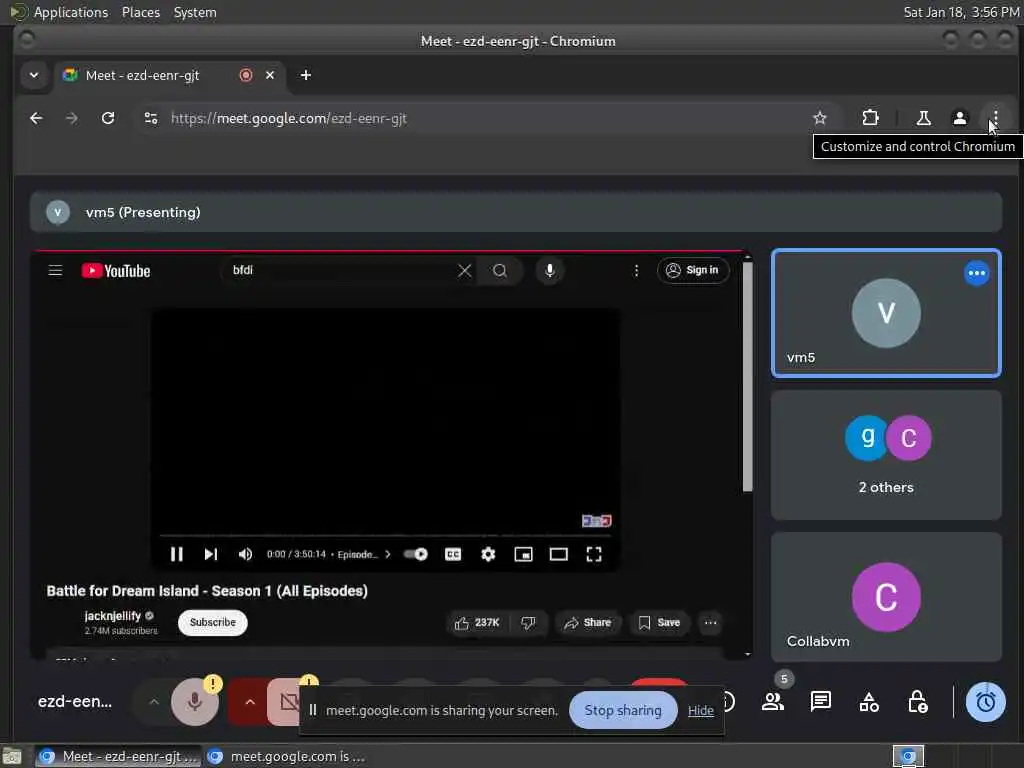Click the video progress bar

click(x=385, y=536)
